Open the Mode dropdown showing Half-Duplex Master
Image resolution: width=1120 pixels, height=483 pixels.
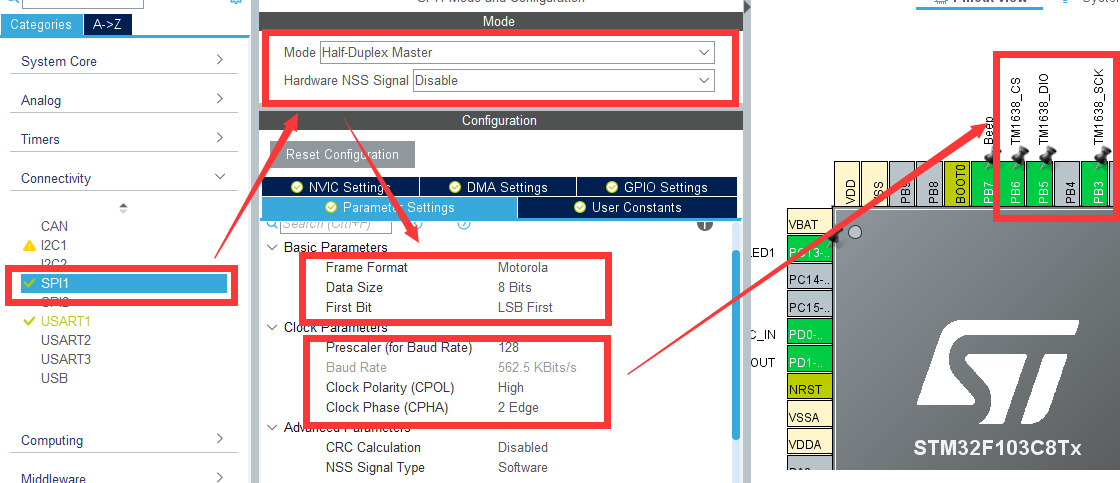516,52
